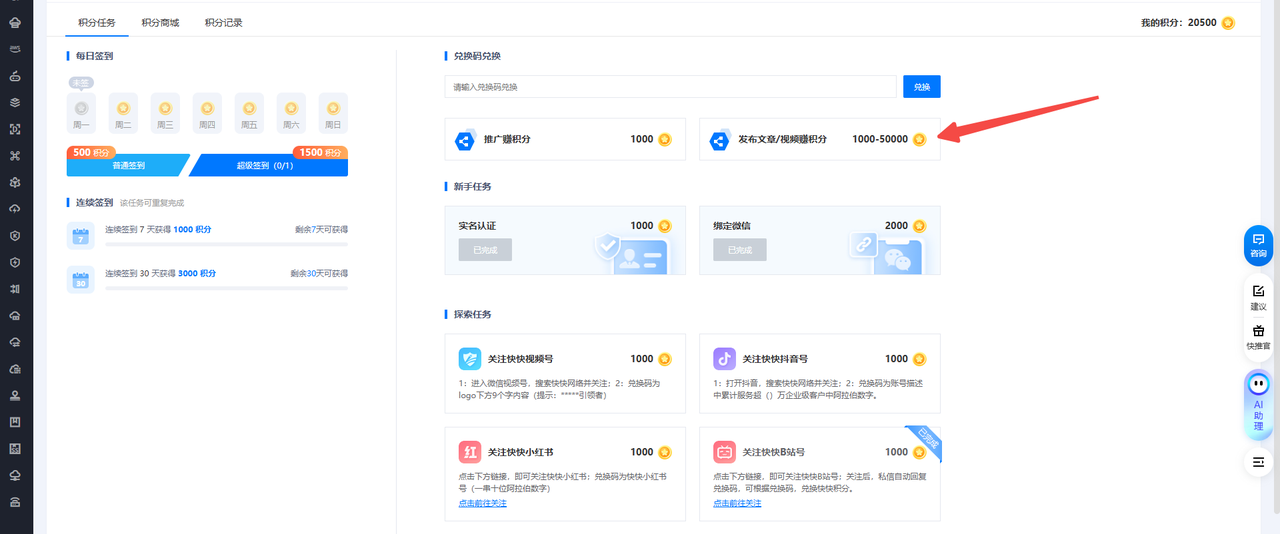Image resolution: width=1280 pixels, height=534 pixels.
Task: Click the share icon on 发布文章/视频赚积分
Action: 719,140
